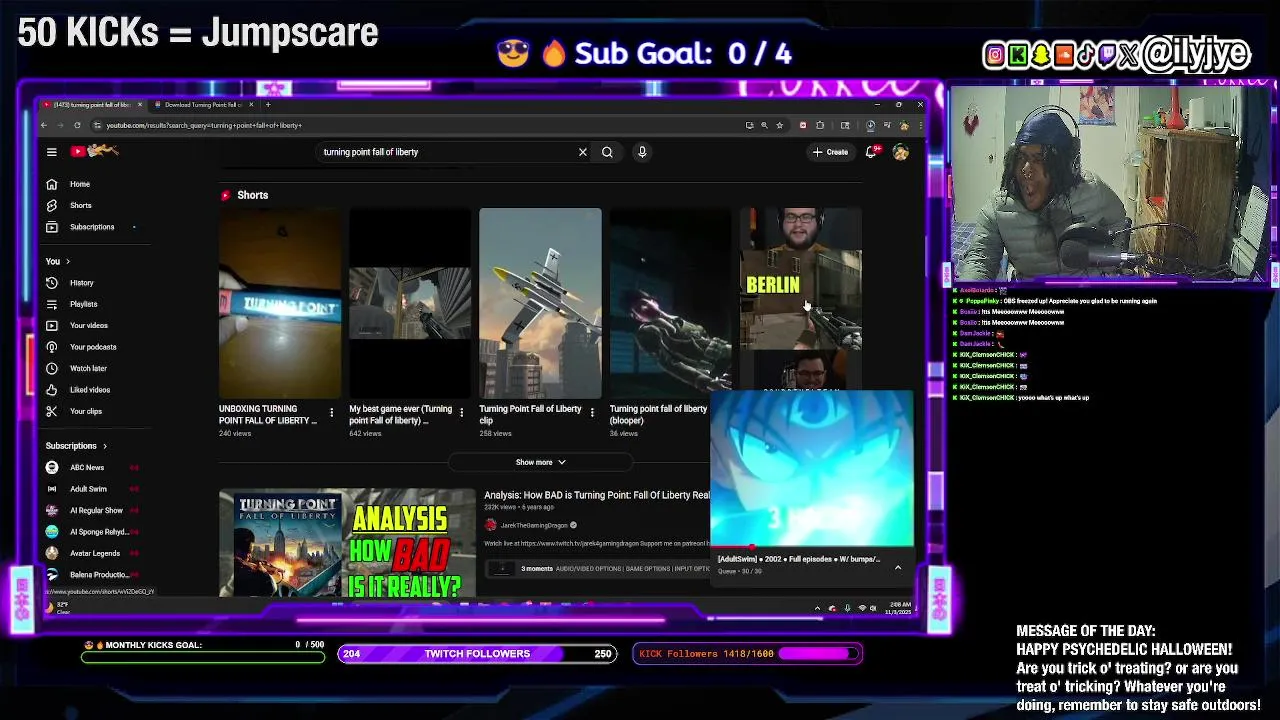
Task: Click the magnifier search button
Action: [x=607, y=152]
